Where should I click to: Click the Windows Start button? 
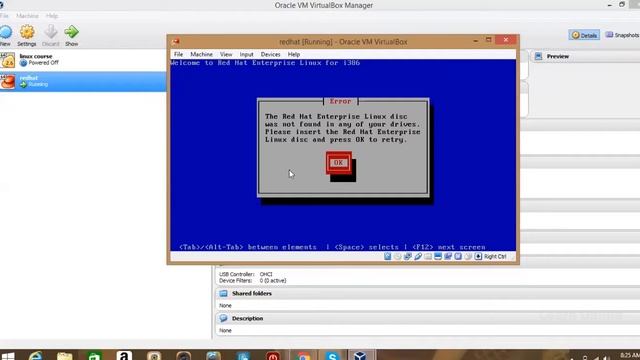(x=7, y=356)
